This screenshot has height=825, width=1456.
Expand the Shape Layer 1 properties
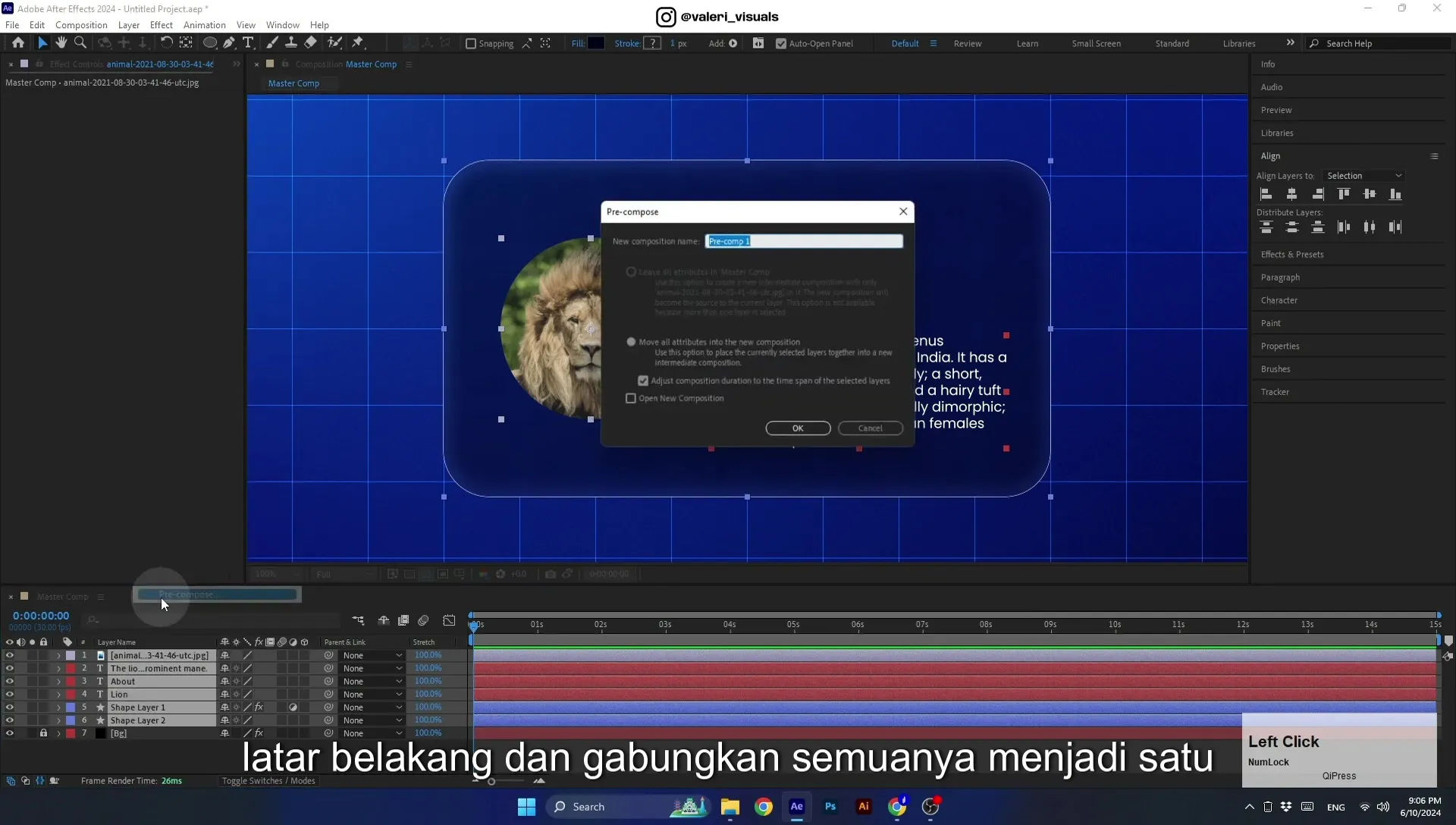[58, 707]
